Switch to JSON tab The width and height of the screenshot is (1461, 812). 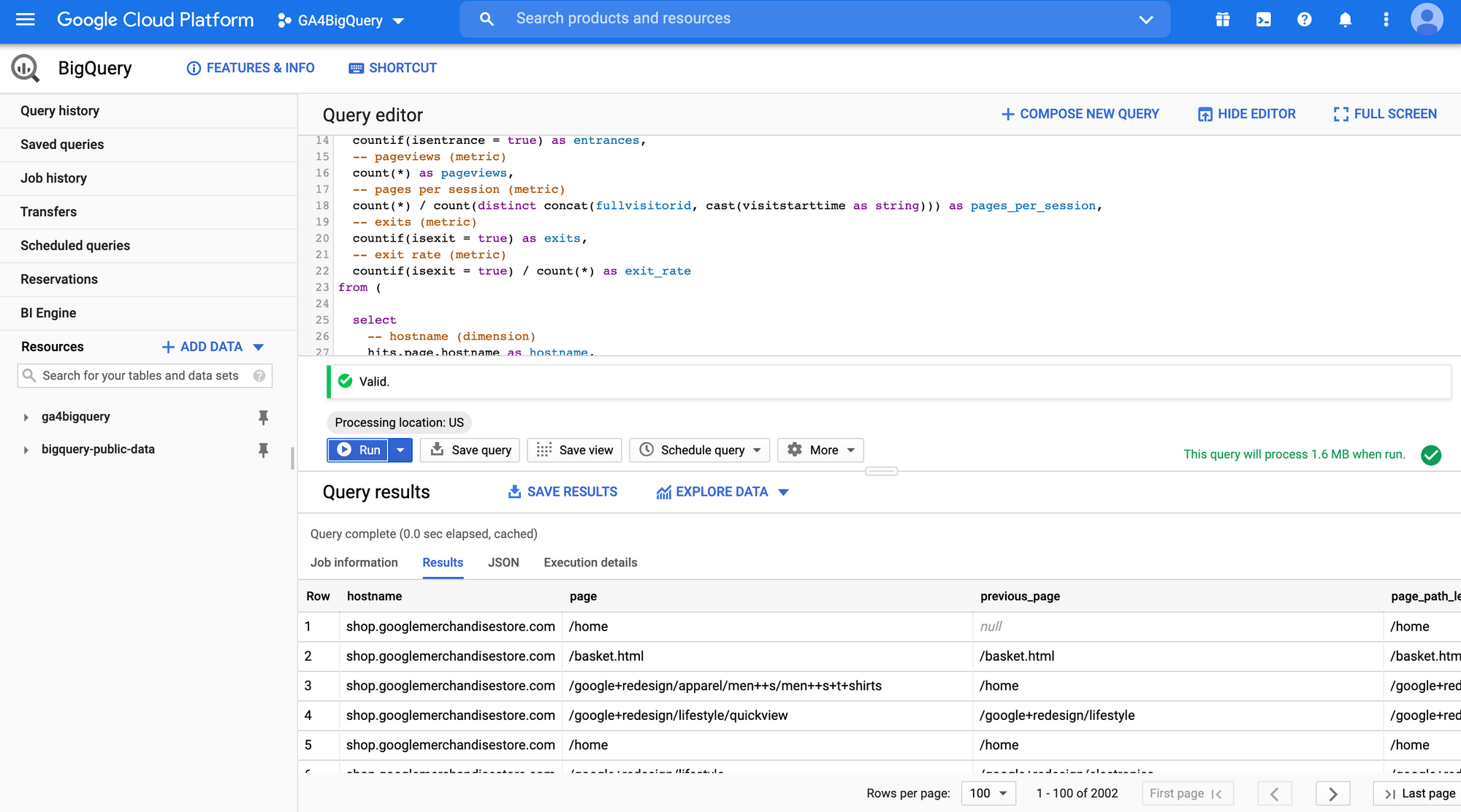pyautogui.click(x=503, y=562)
